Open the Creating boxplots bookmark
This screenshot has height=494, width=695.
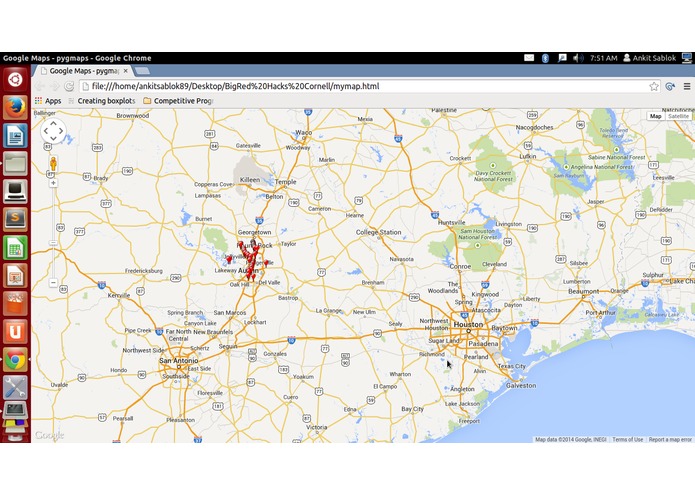[102, 101]
